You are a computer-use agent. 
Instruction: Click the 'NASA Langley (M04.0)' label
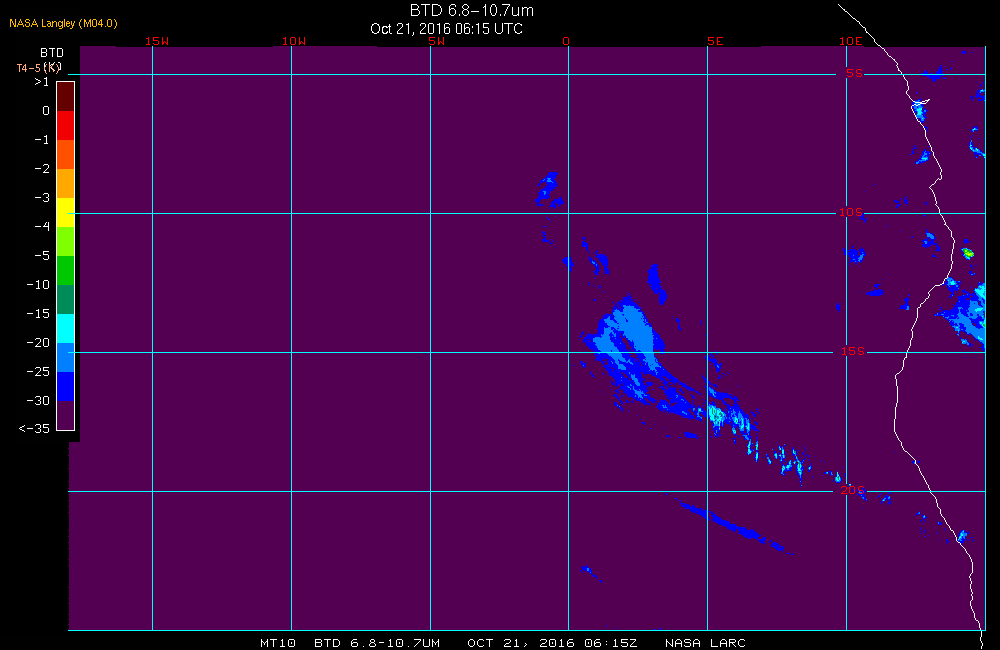(63, 24)
